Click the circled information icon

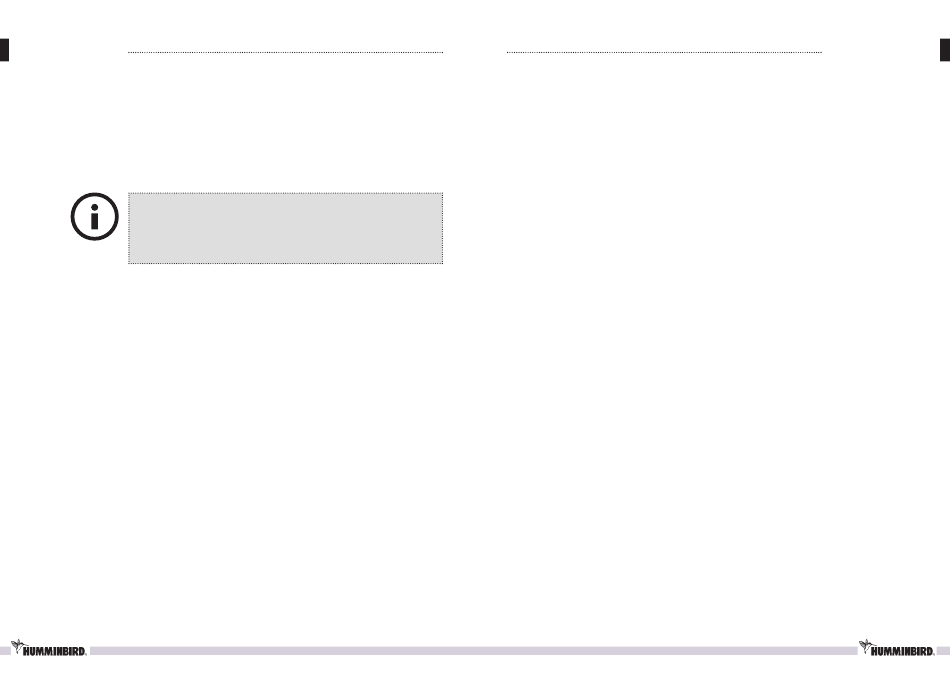[95, 216]
